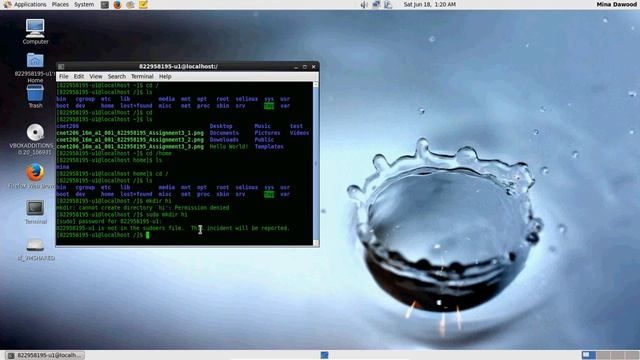Open the terminal's Help menu
This screenshot has width=640, height=360.
pos(165,76)
